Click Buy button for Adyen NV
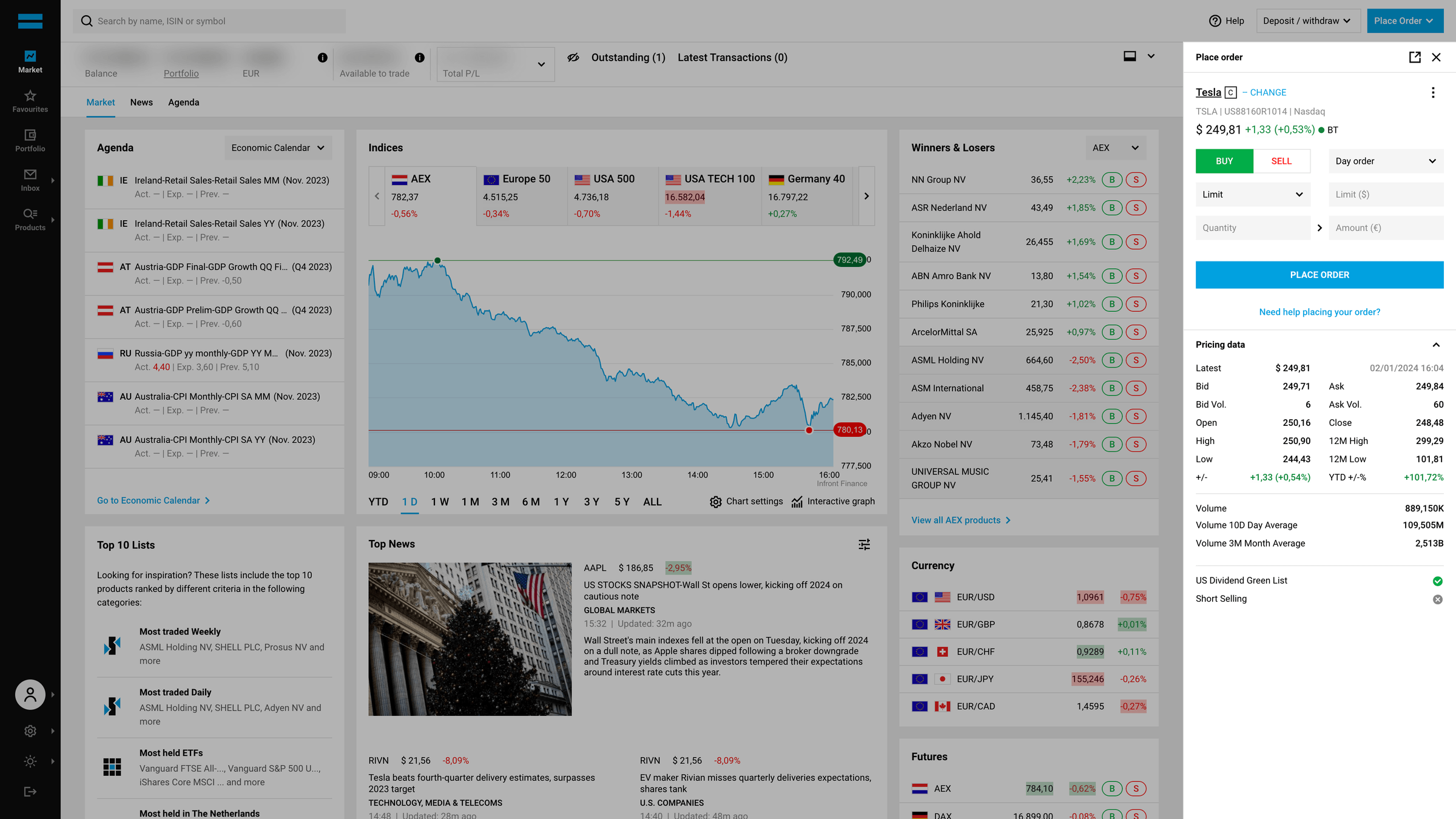1456x819 pixels. pyautogui.click(x=1112, y=416)
